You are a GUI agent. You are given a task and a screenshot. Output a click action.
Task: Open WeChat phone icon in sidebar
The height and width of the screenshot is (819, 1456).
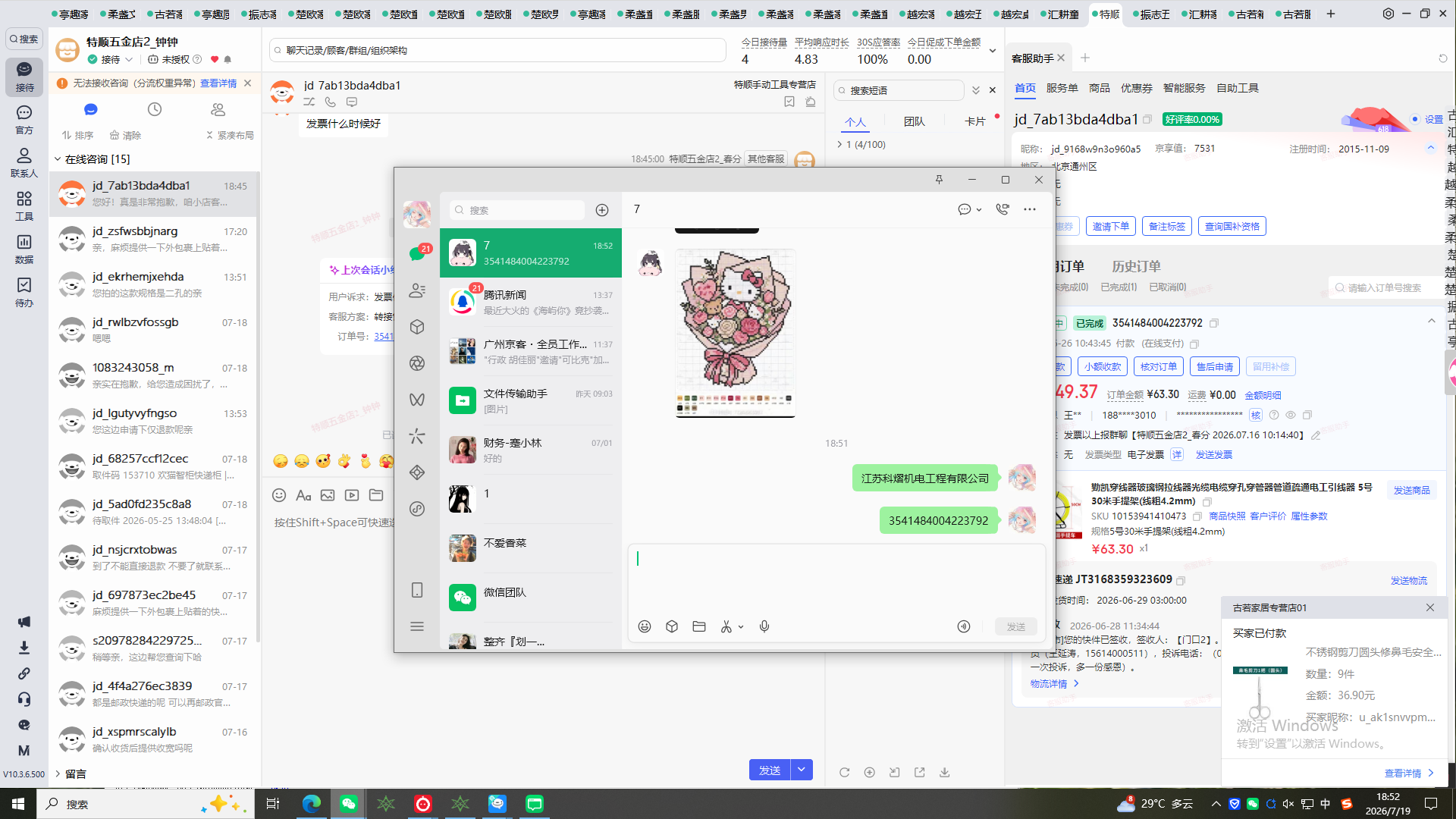point(417,590)
